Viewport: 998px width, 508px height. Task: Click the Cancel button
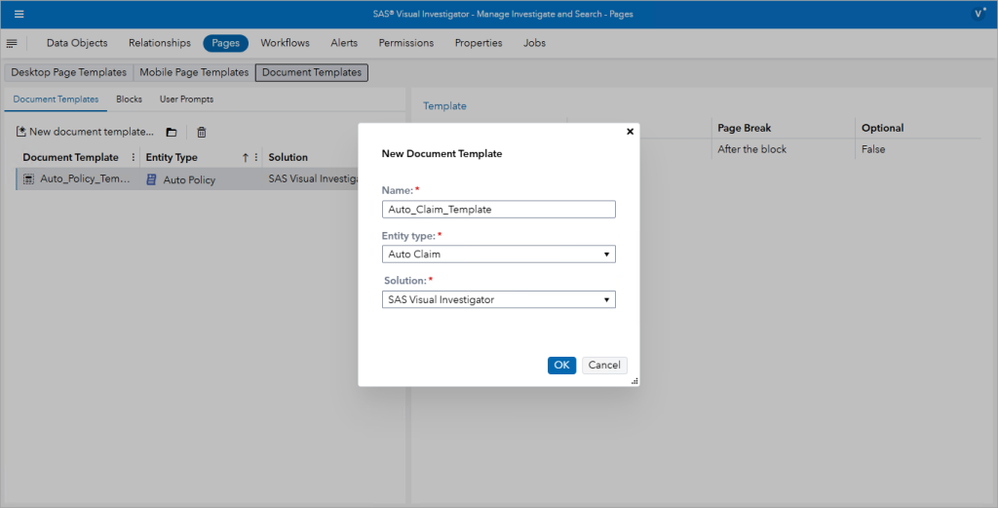point(604,365)
